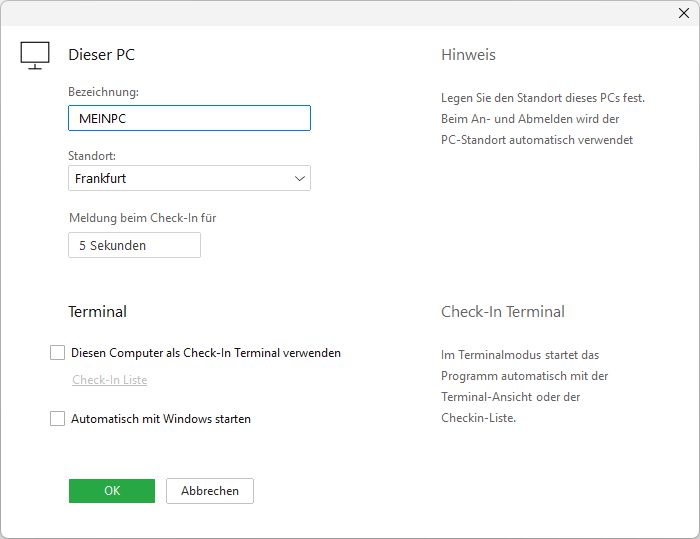The height and width of the screenshot is (539, 700).
Task: Focus the Bezeichnung field containing MEINPC
Action: [x=189, y=118]
